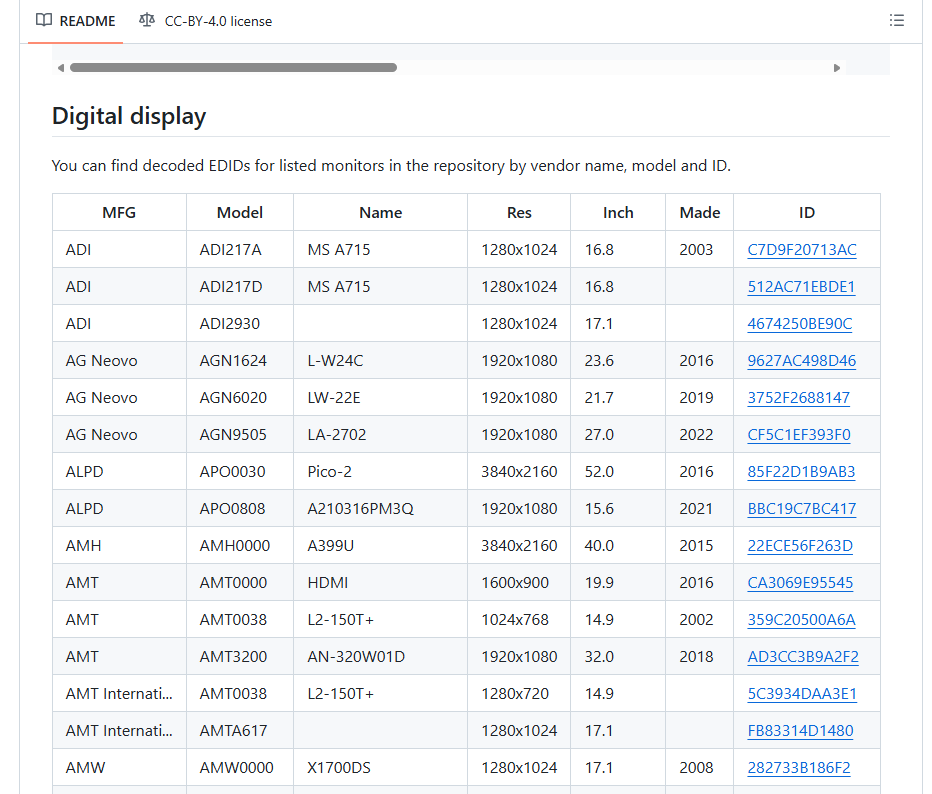The height and width of the screenshot is (794, 932).
Task: Select model cell ADI2930
Action: pyautogui.click(x=240, y=323)
